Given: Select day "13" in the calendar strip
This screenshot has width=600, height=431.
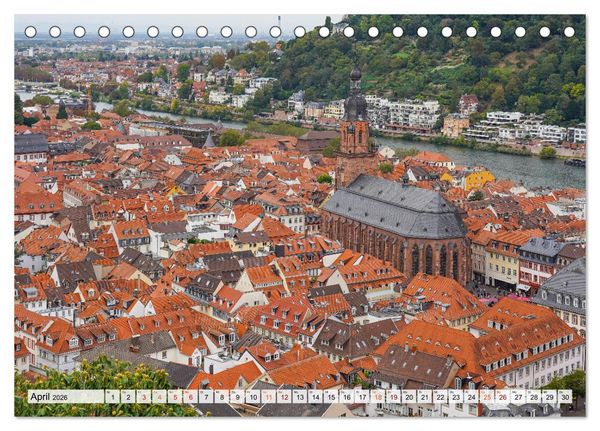Looking at the screenshot, I should [300, 397].
